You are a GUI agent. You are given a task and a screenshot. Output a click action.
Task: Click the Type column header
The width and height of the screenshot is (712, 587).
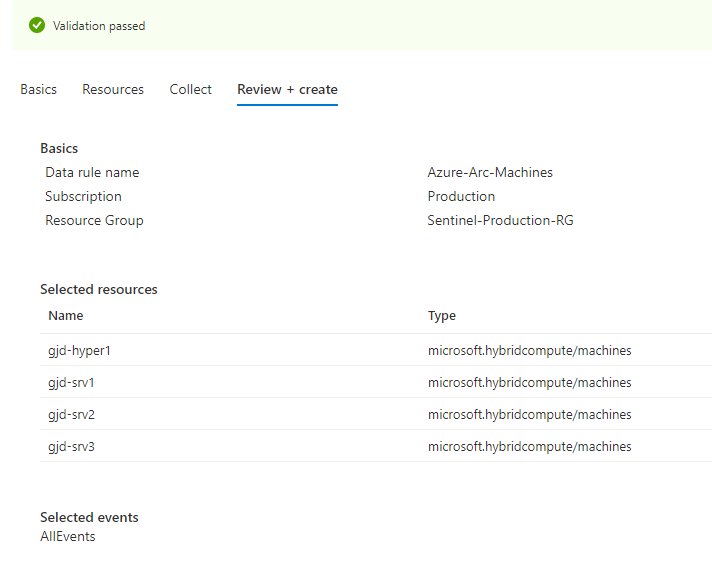pos(442,315)
